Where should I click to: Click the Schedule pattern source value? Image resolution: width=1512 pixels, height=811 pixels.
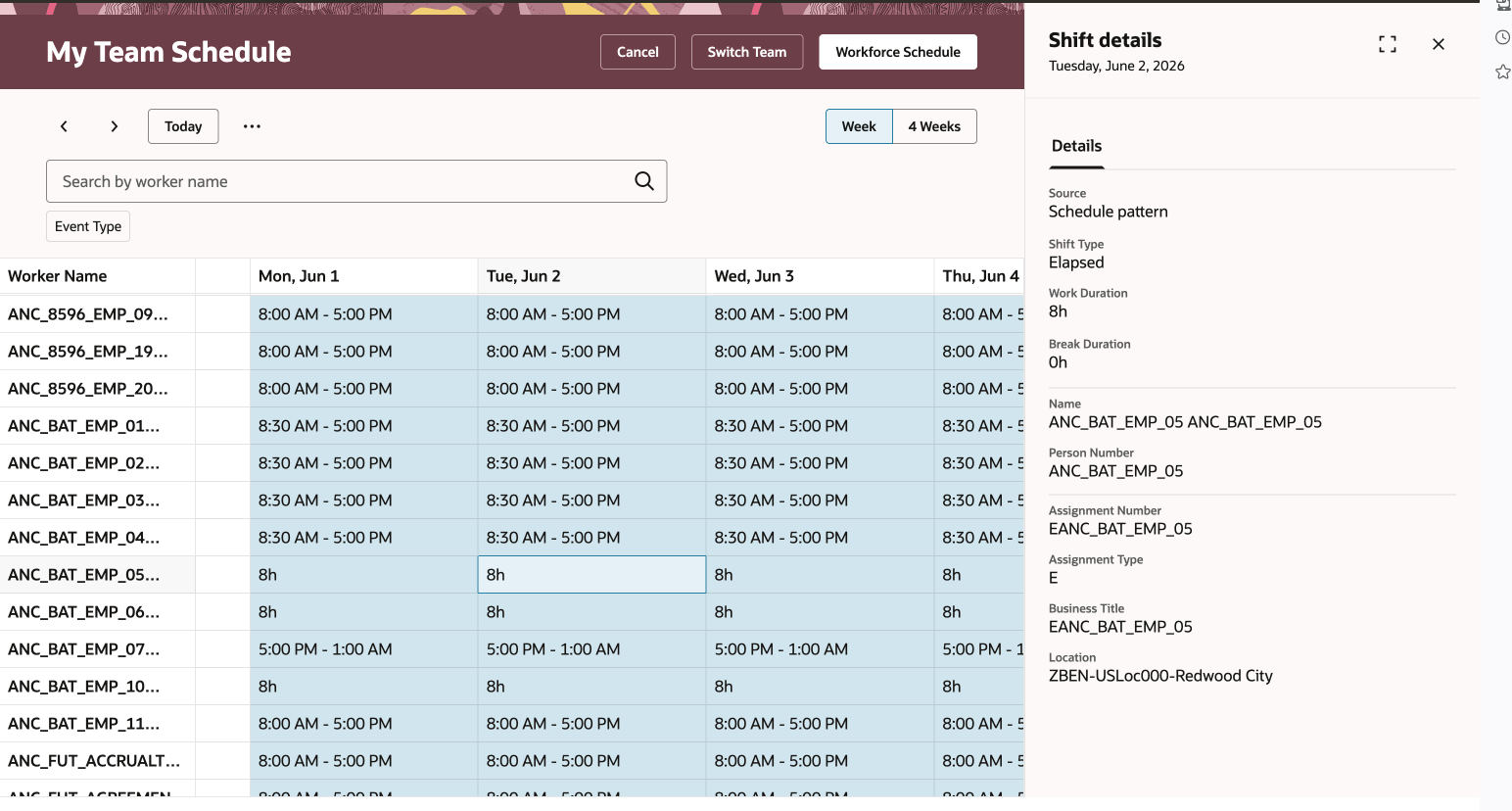point(1108,212)
